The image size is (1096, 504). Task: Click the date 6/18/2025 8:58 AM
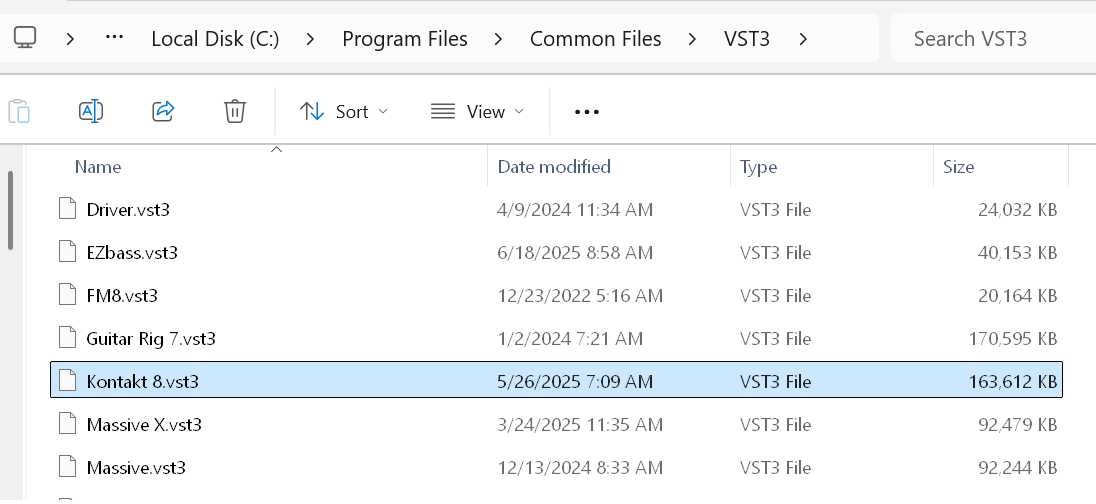pyautogui.click(x=575, y=252)
